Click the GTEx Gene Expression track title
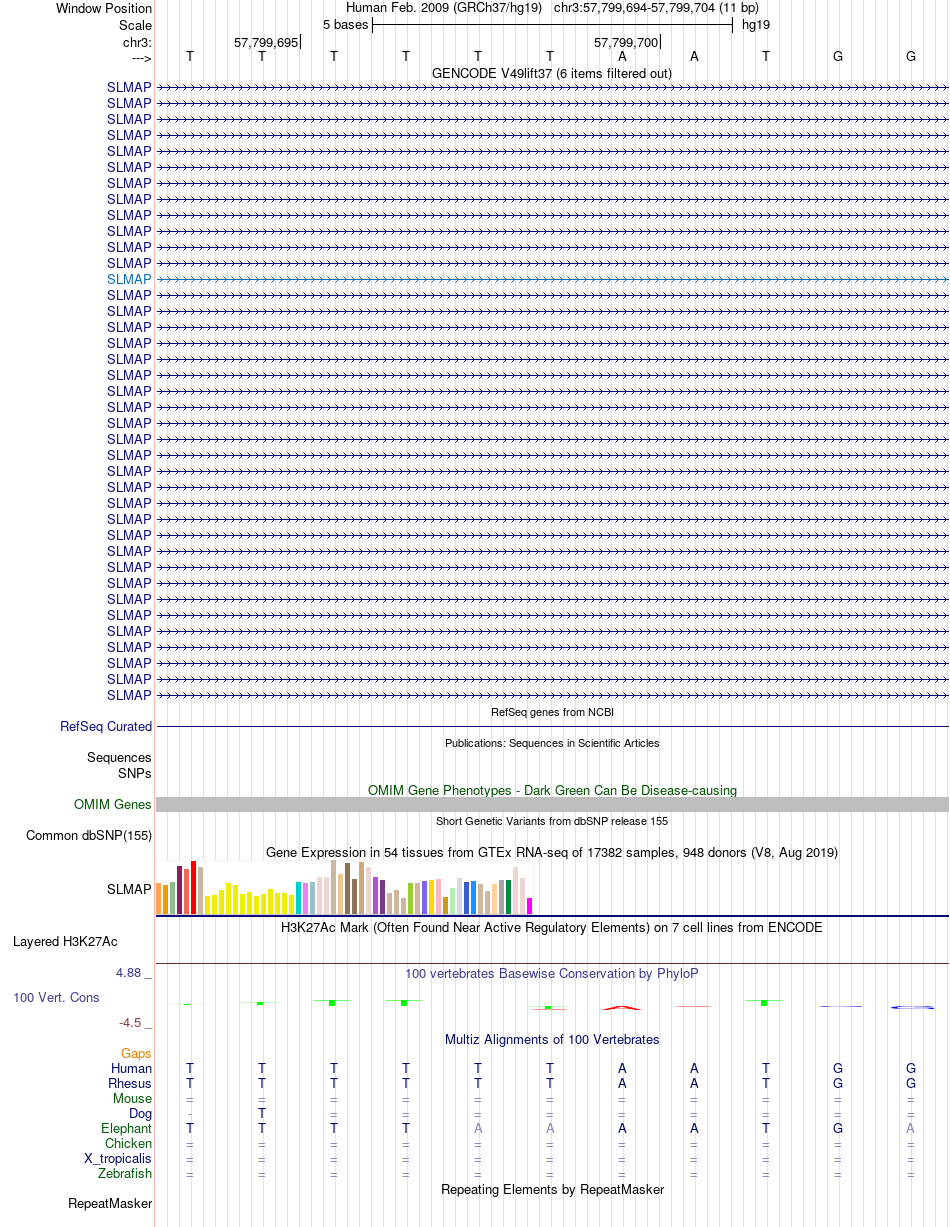The width and height of the screenshot is (950, 1227). click(552, 852)
